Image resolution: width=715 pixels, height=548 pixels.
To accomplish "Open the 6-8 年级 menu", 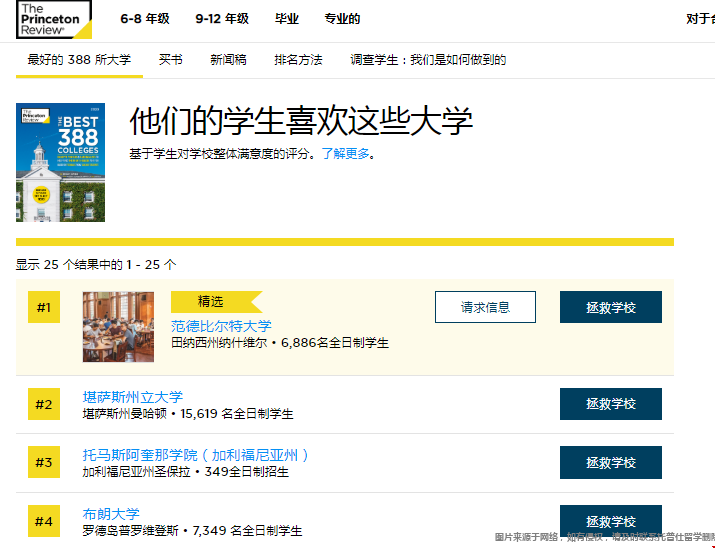I will pyautogui.click(x=145, y=19).
